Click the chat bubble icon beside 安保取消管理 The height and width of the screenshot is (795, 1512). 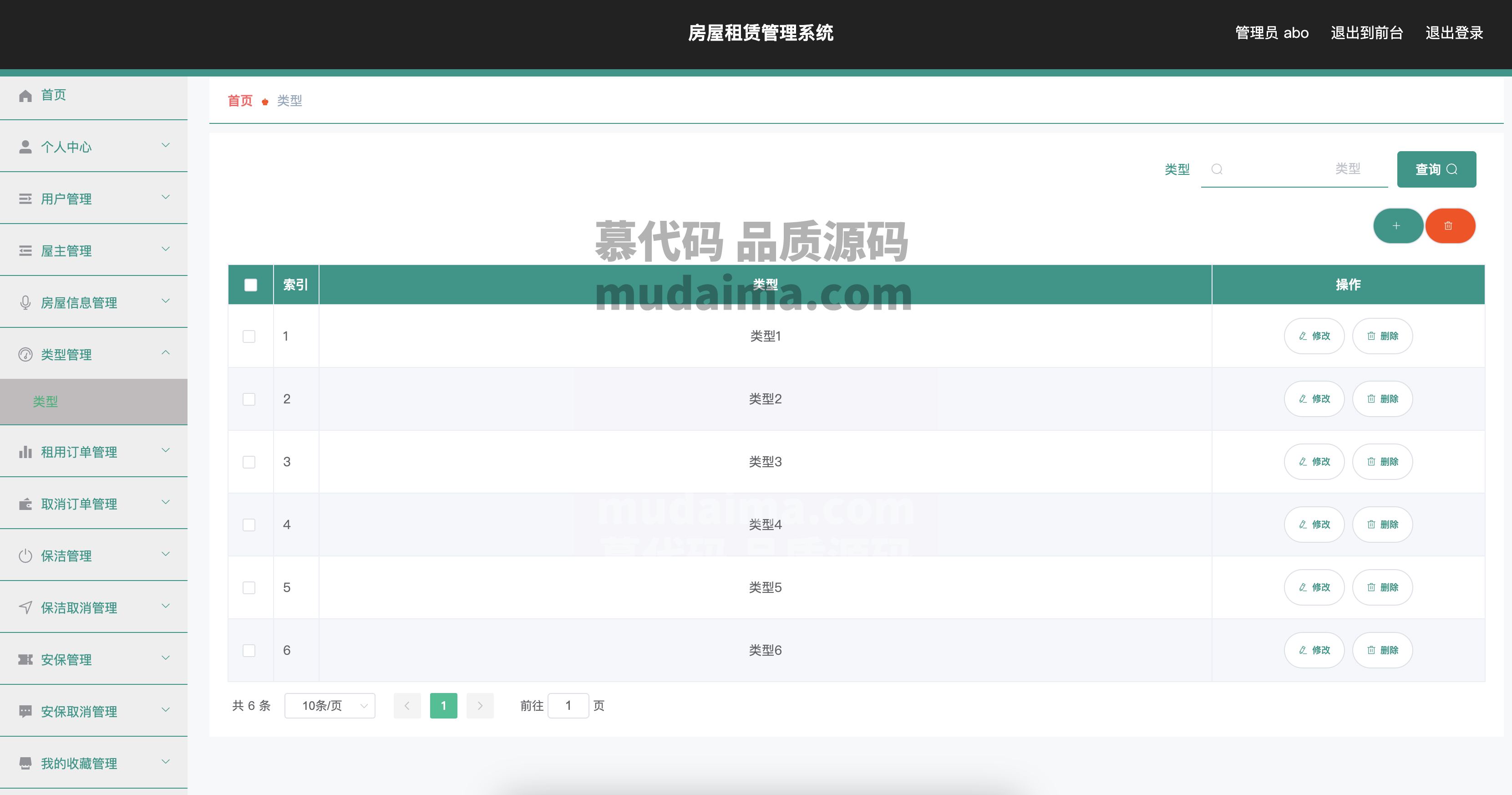tap(25, 711)
